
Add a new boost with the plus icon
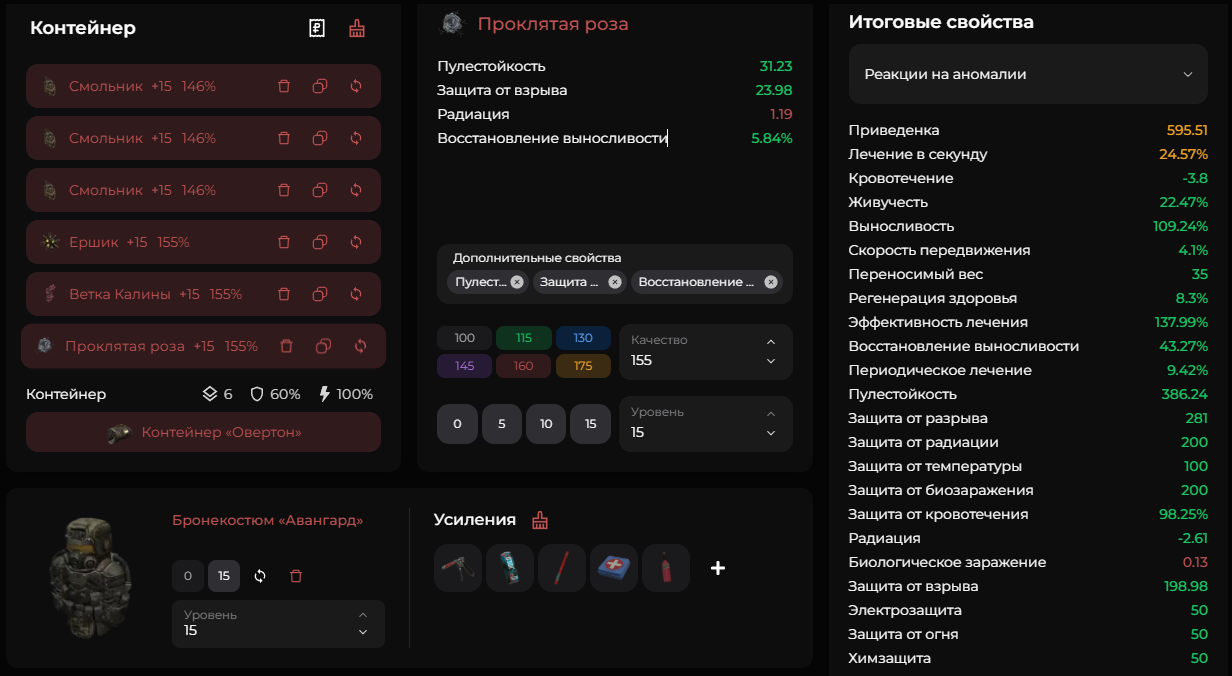[717, 568]
